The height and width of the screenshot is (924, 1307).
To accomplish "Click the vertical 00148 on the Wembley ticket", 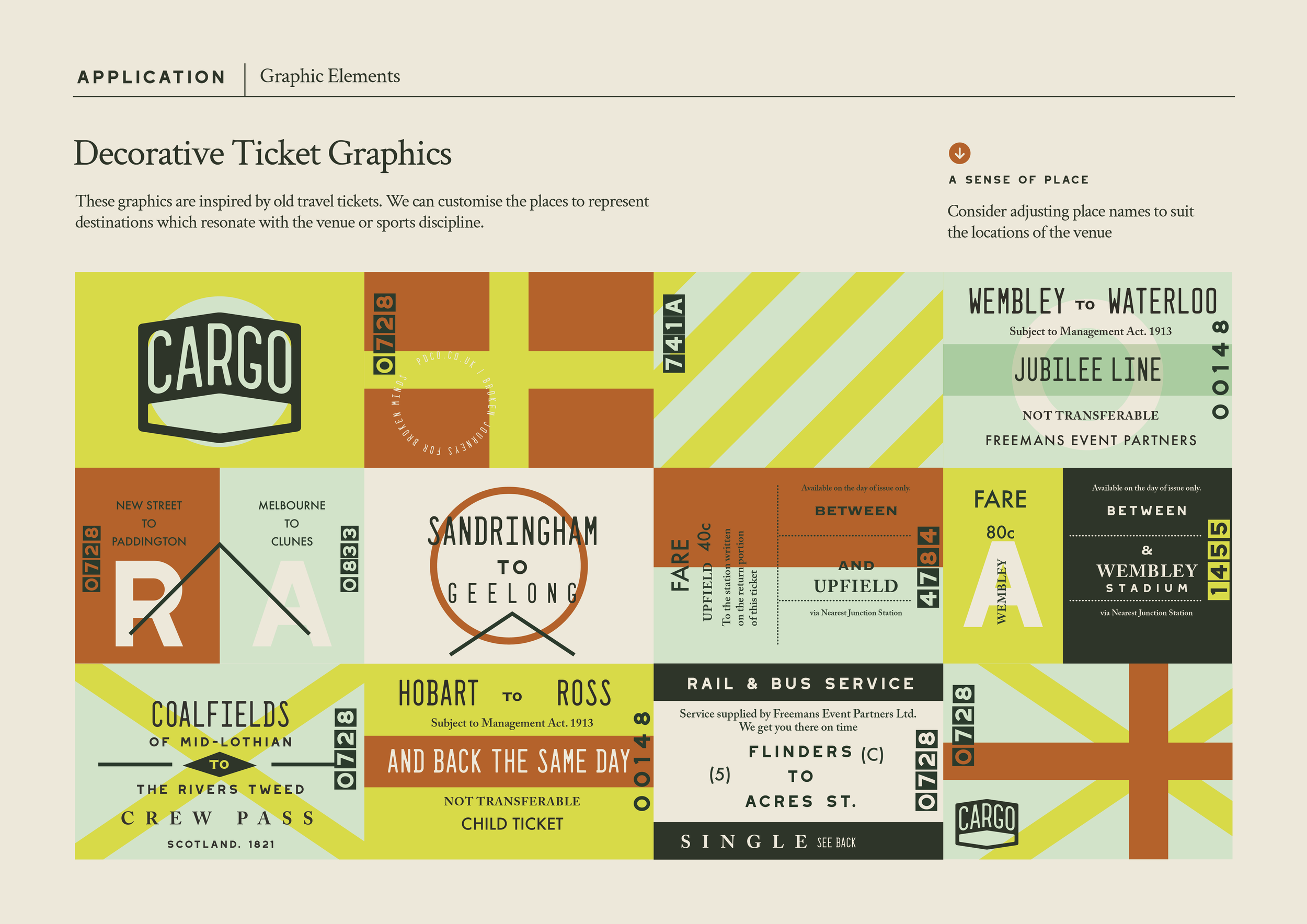I will click(x=1220, y=370).
